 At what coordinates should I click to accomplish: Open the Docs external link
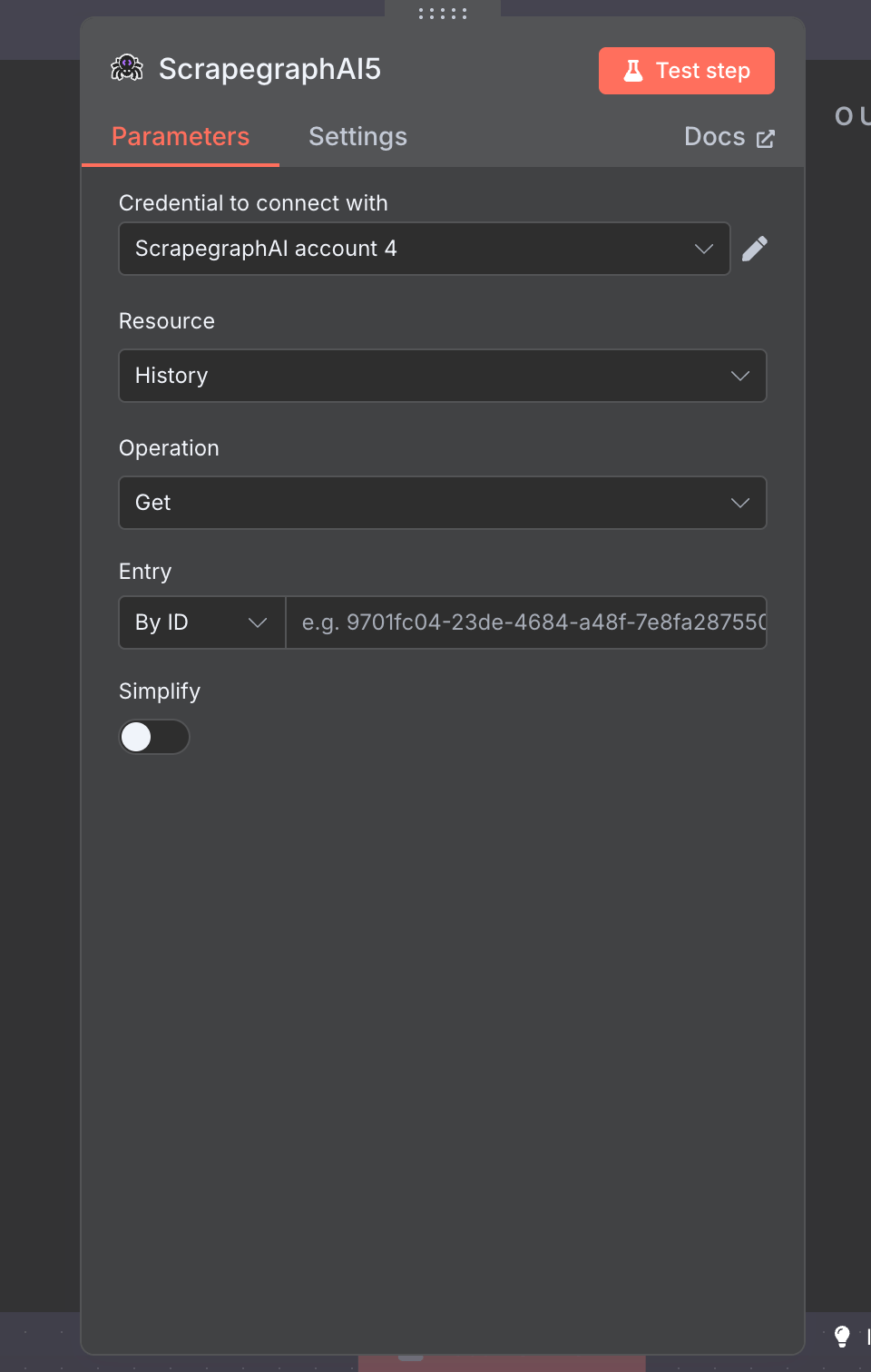click(x=729, y=137)
